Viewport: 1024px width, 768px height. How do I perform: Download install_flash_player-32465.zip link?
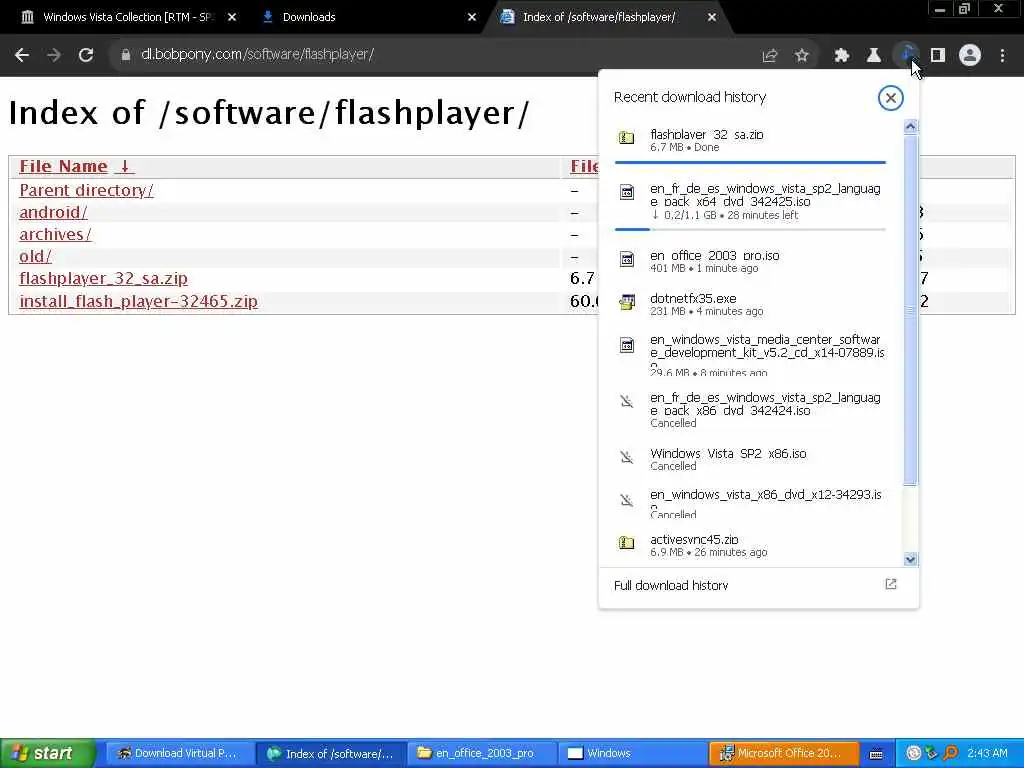[138, 302]
